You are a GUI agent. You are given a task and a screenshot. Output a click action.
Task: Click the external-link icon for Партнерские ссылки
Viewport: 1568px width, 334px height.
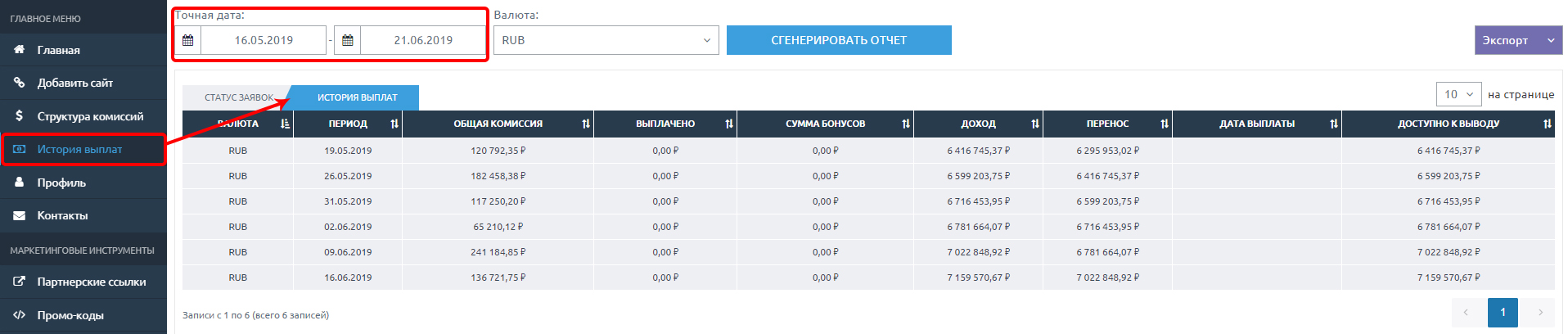(19, 282)
